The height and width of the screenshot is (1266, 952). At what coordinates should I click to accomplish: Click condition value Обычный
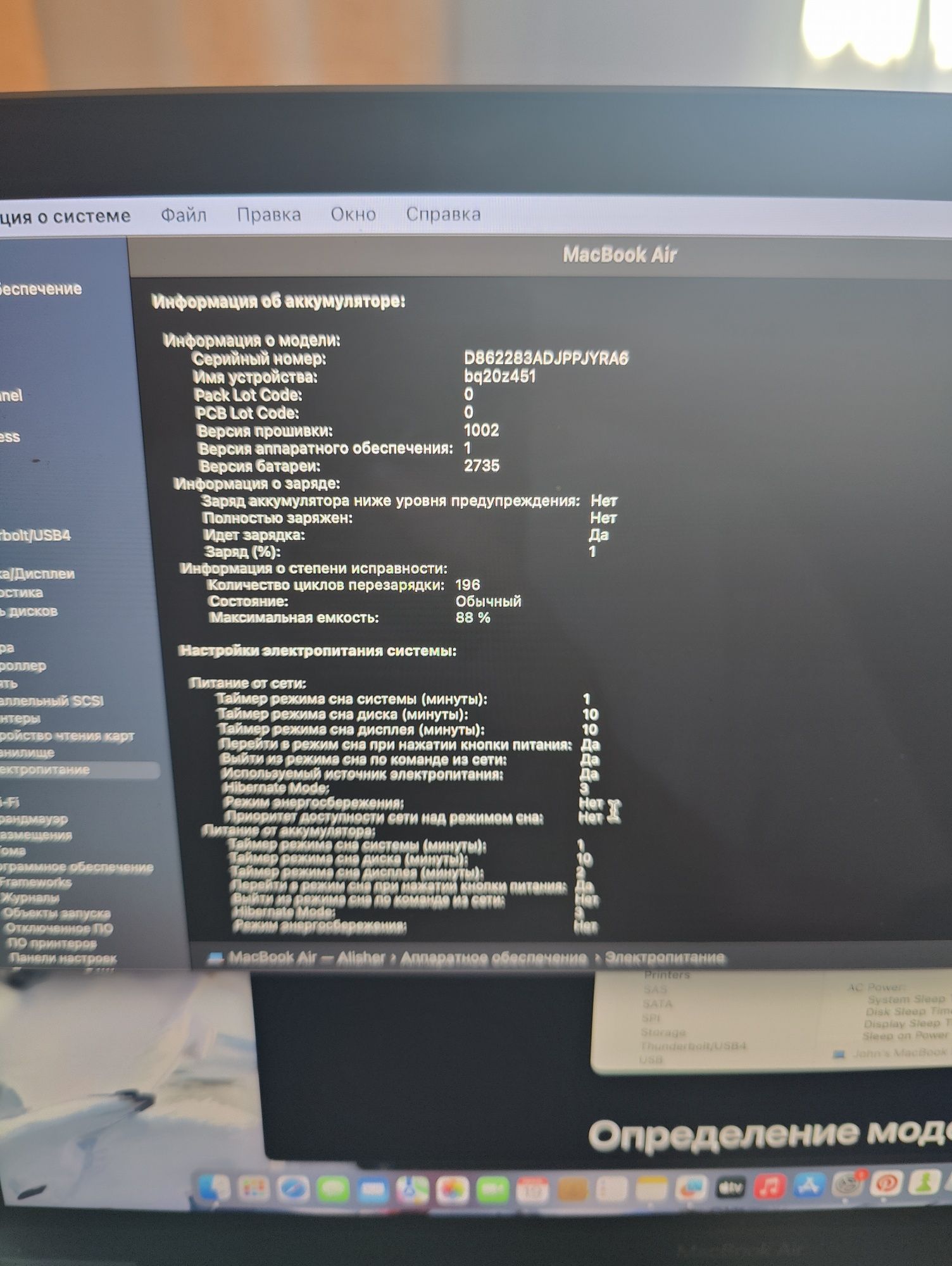(x=488, y=601)
